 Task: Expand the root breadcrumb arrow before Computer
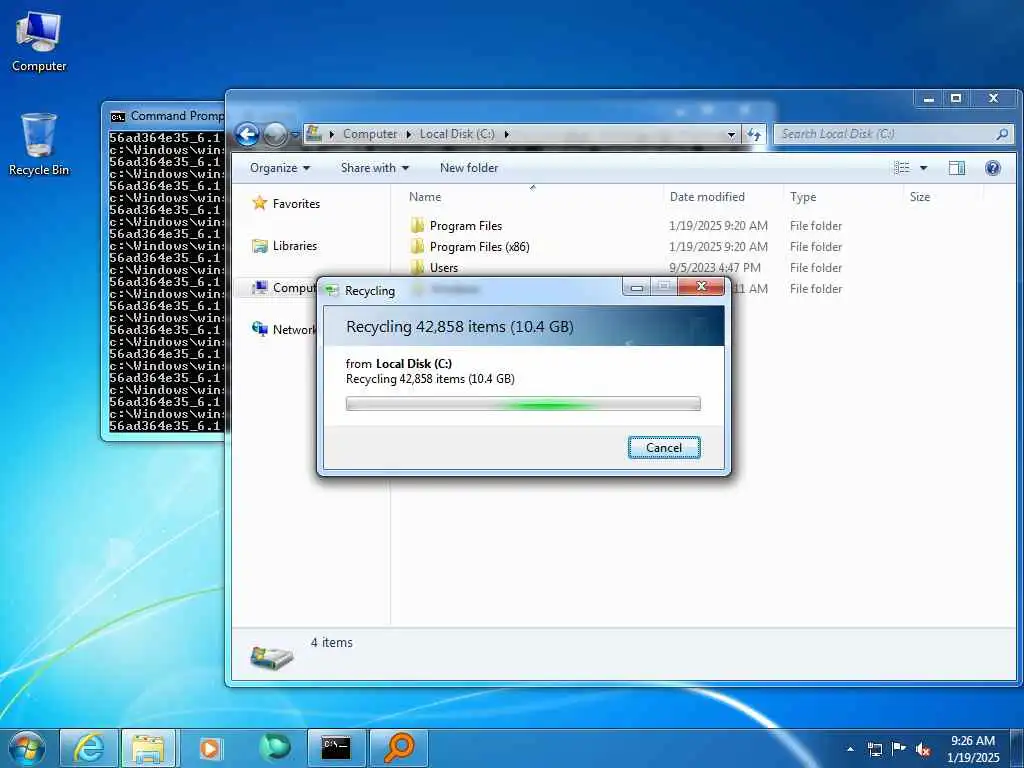pyautogui.click(x=332, y=134)
